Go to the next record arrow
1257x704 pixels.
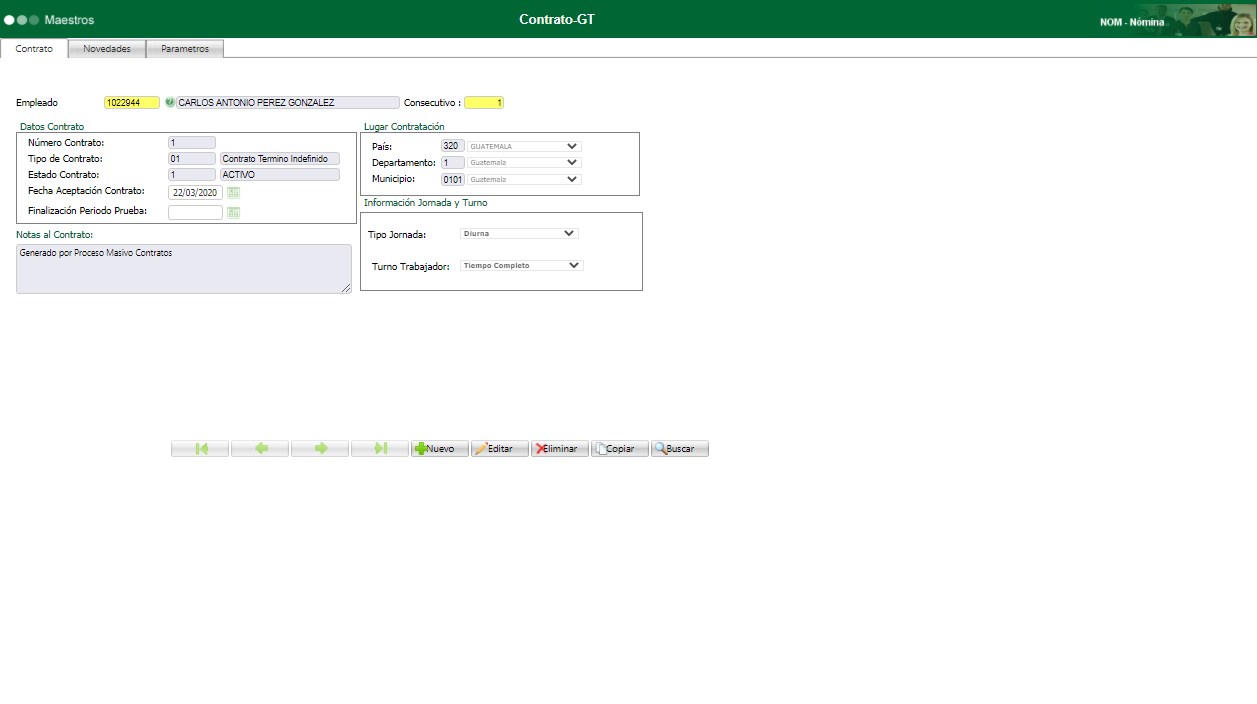tap(320, 449)
